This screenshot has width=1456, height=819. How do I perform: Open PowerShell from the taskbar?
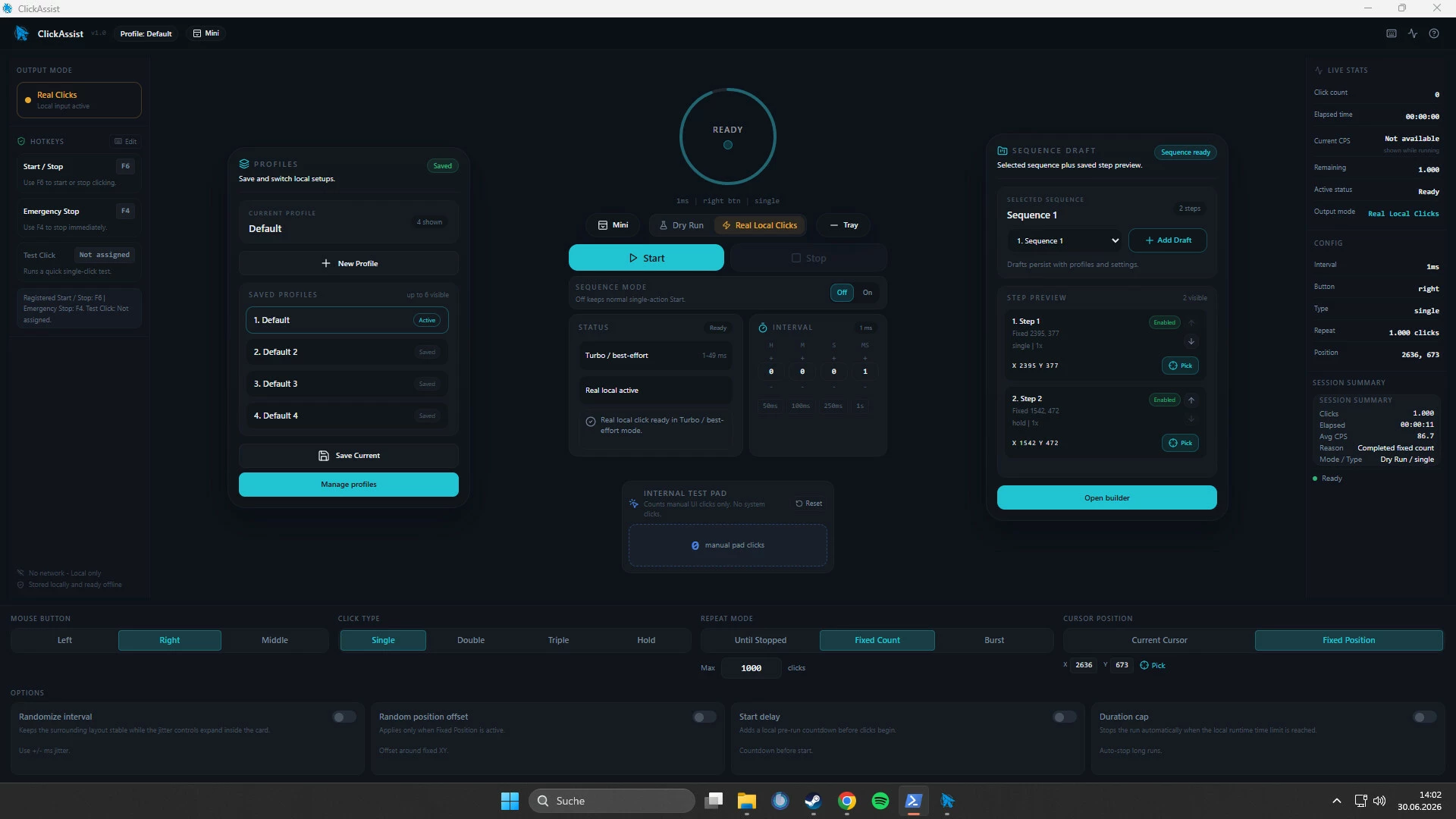tap(914, 801)
